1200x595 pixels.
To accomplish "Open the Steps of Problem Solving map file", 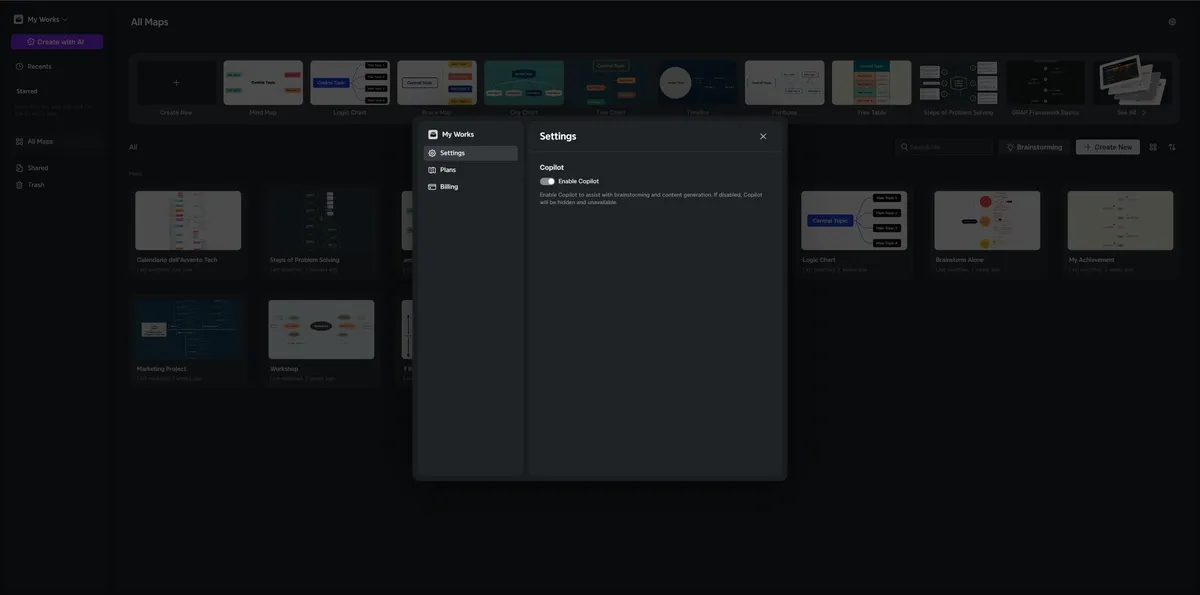I will pyautogui.click(x=321, y=232).
